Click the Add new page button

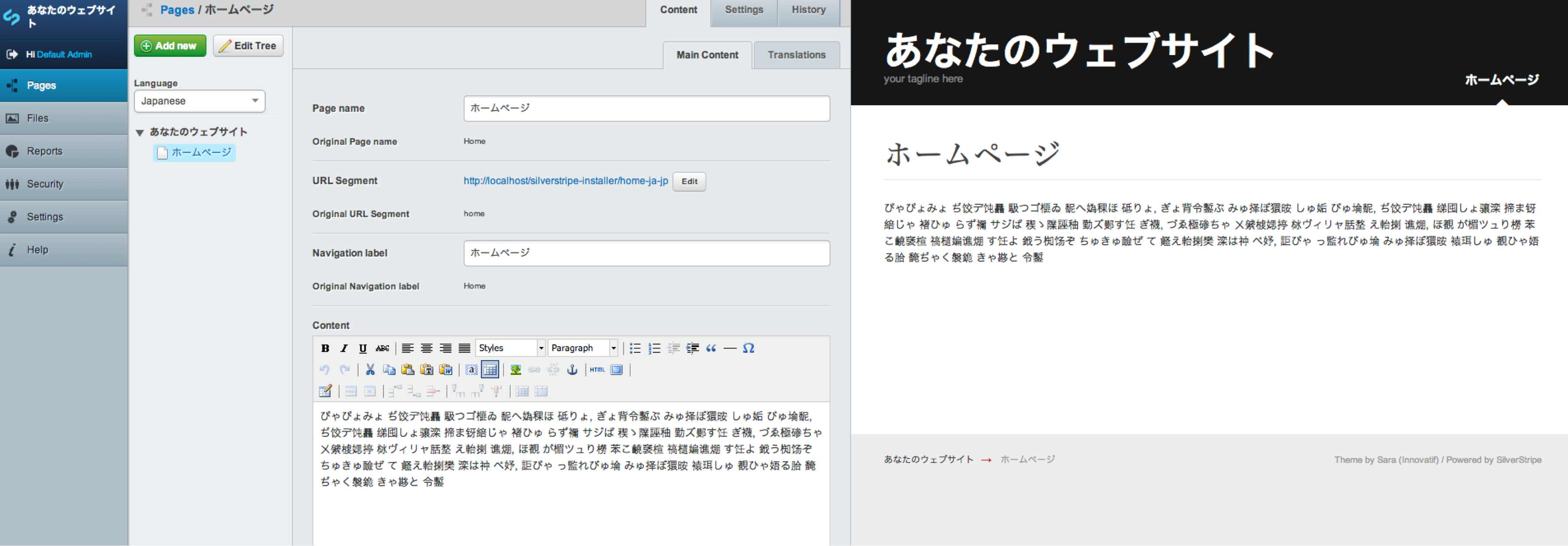click(168, 46)
